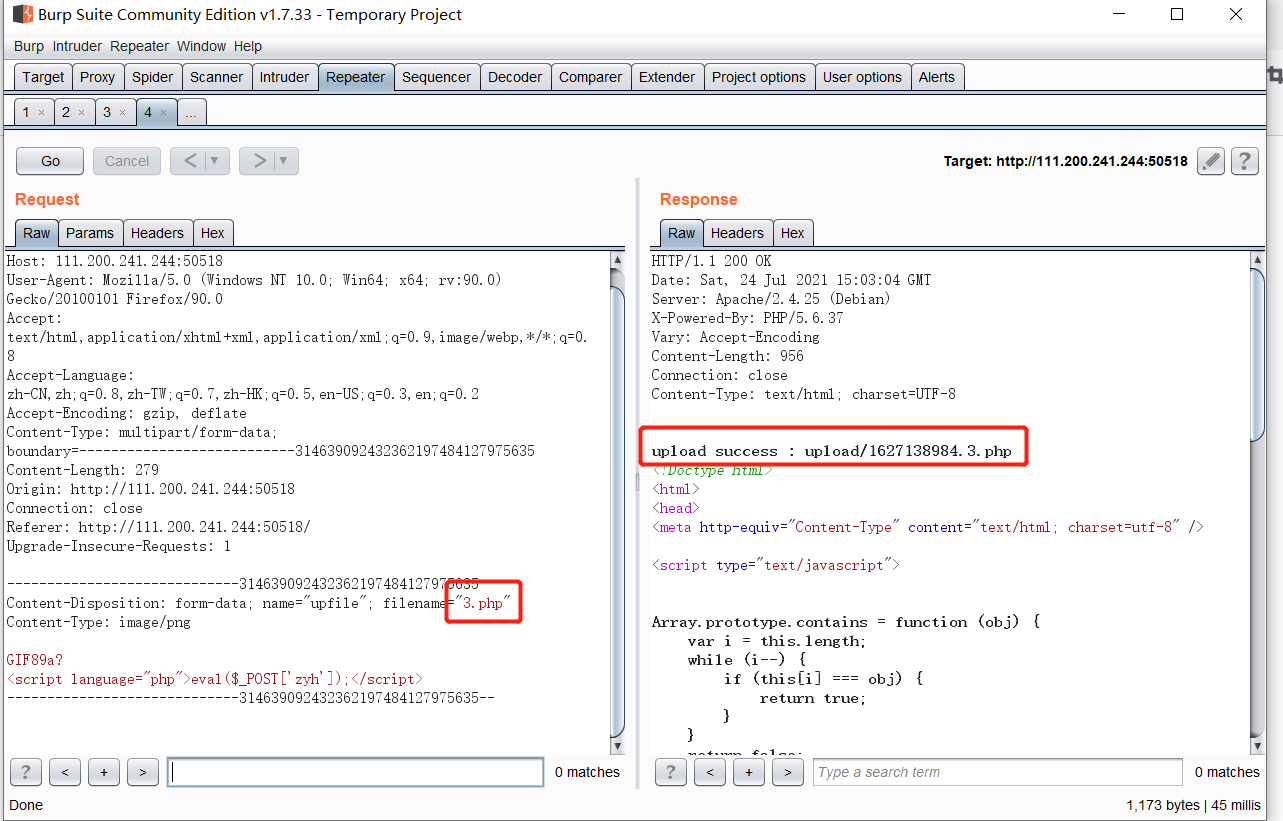
Task: Select the Repeater tool tab
Action: [x=356, y=77]
